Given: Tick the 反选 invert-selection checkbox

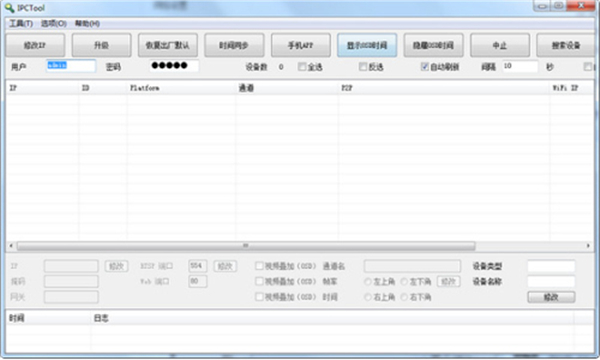Looking at the screenshot, I should coord(363,67).
